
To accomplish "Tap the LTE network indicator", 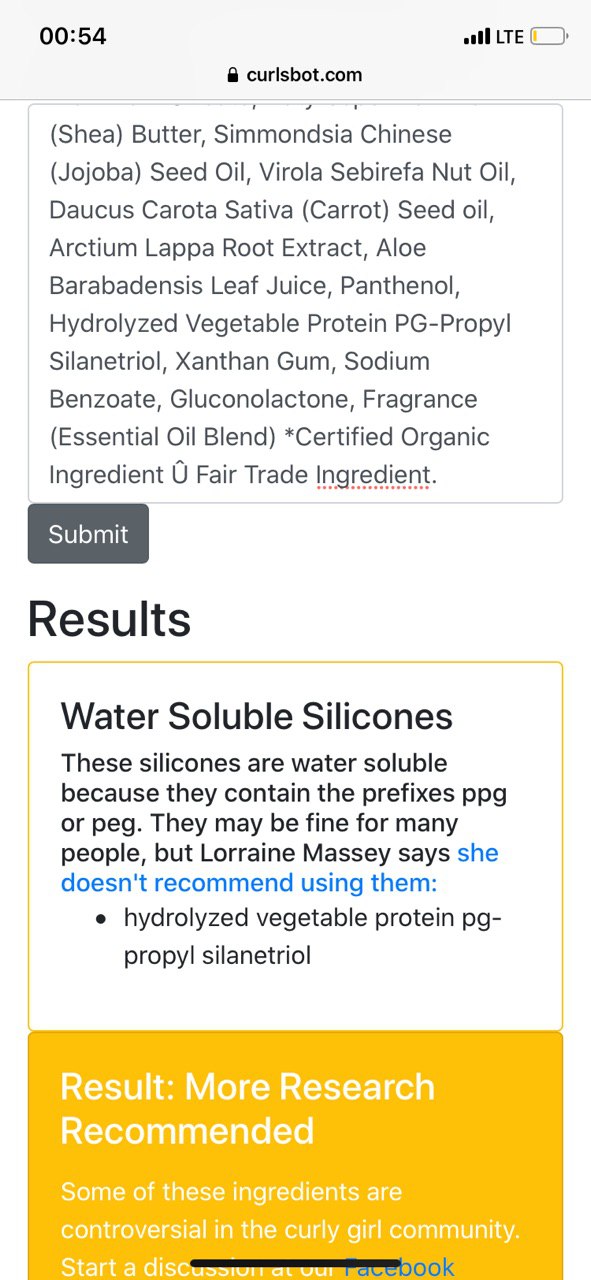I will pyautogui.click(x=510, y=37).
